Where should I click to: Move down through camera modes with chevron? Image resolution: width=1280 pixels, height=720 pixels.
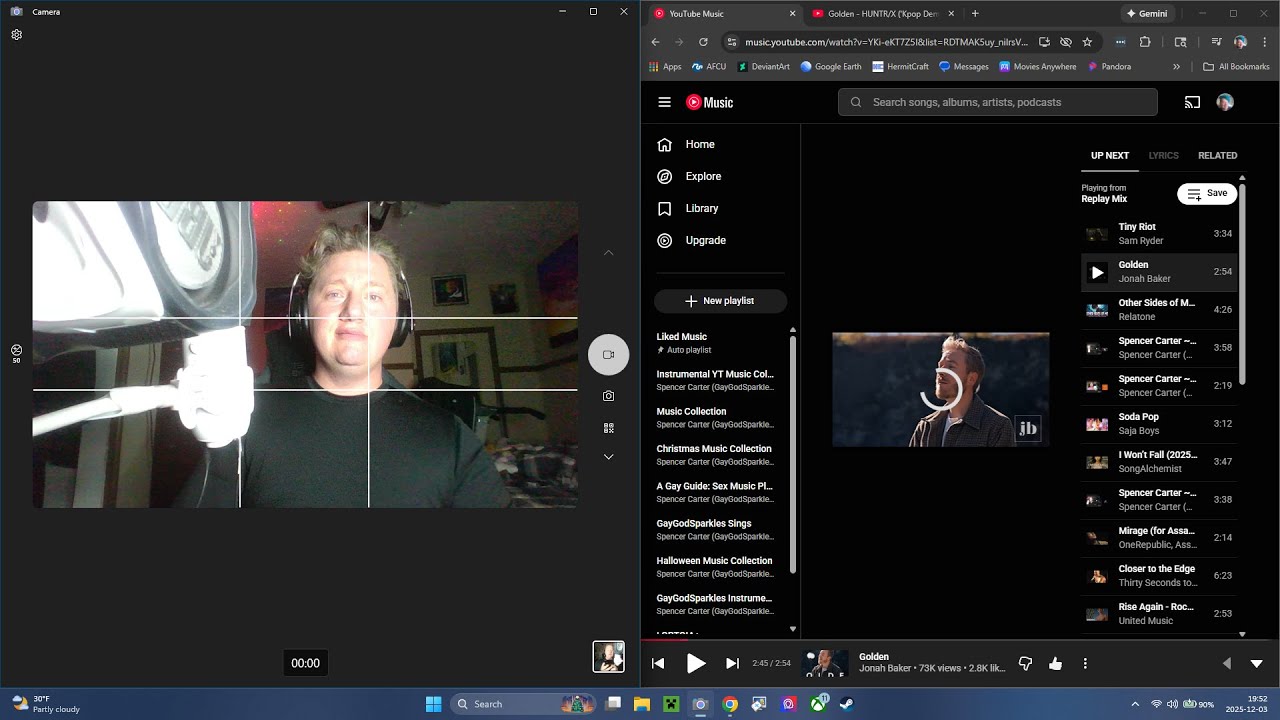[608, 457]
